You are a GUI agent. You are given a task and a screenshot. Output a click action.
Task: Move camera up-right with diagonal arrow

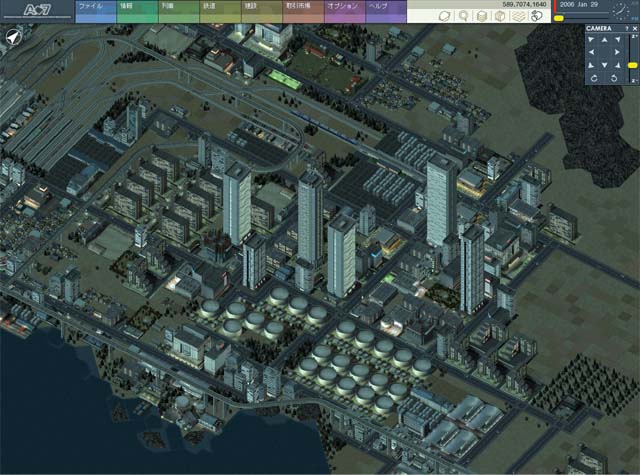(618, 40)
